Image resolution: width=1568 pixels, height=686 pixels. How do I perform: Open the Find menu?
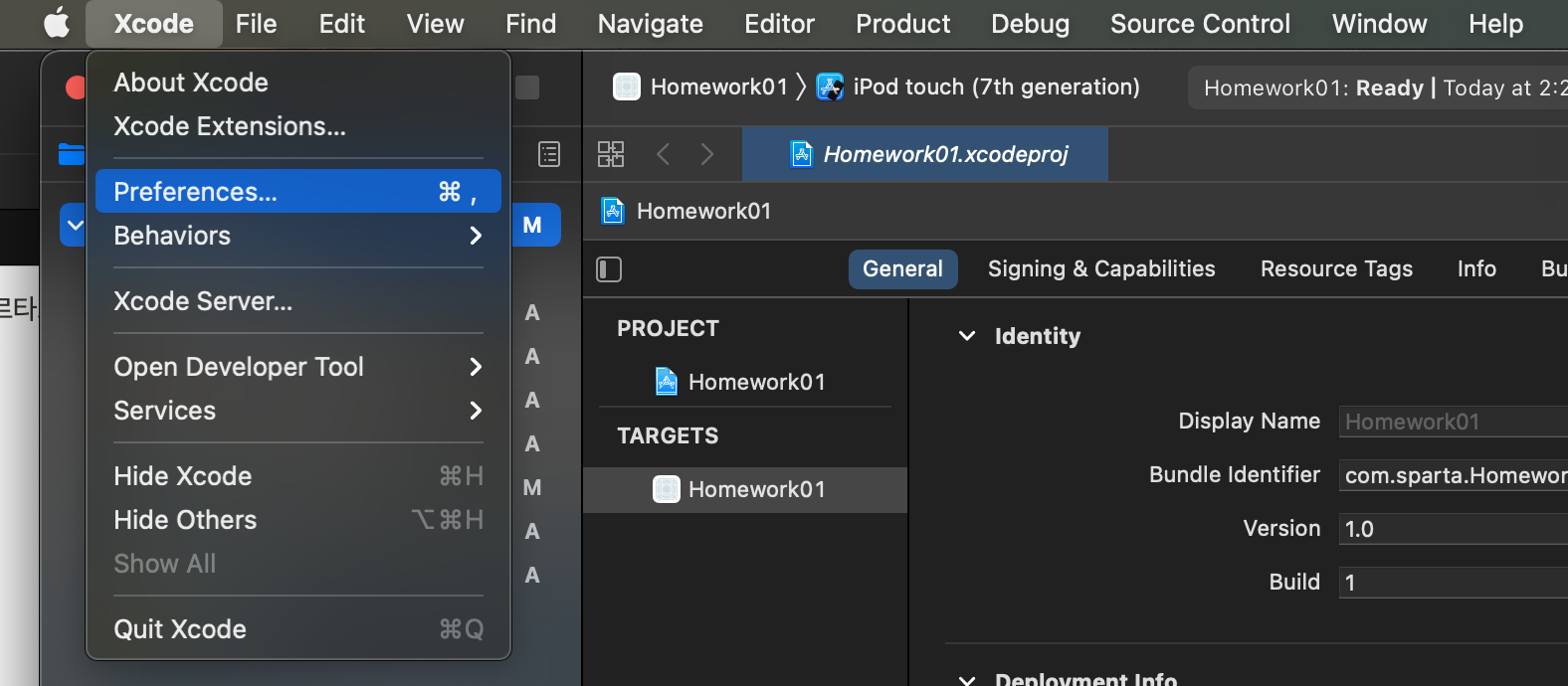tap(530, 24)
